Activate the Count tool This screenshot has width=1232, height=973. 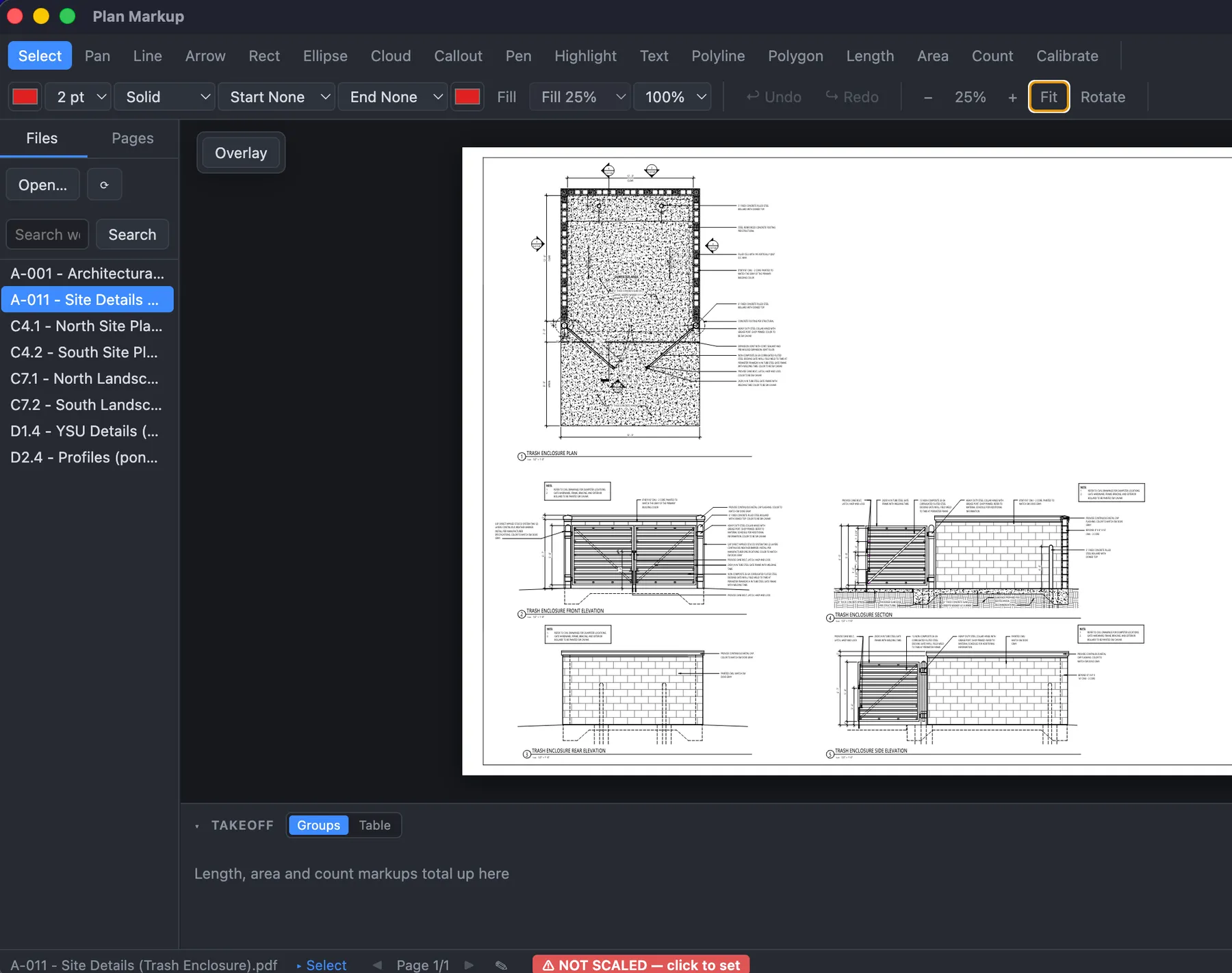point(992,56)
